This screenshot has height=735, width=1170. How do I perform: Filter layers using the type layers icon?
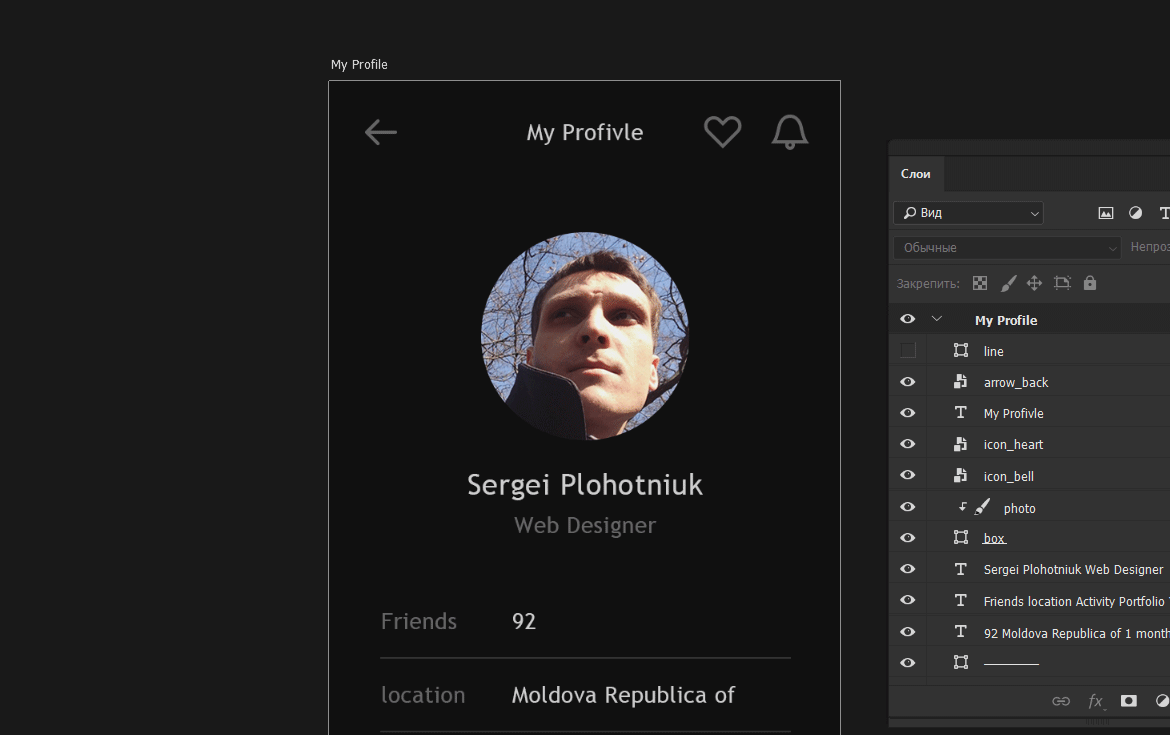(x=1163, y=212)
